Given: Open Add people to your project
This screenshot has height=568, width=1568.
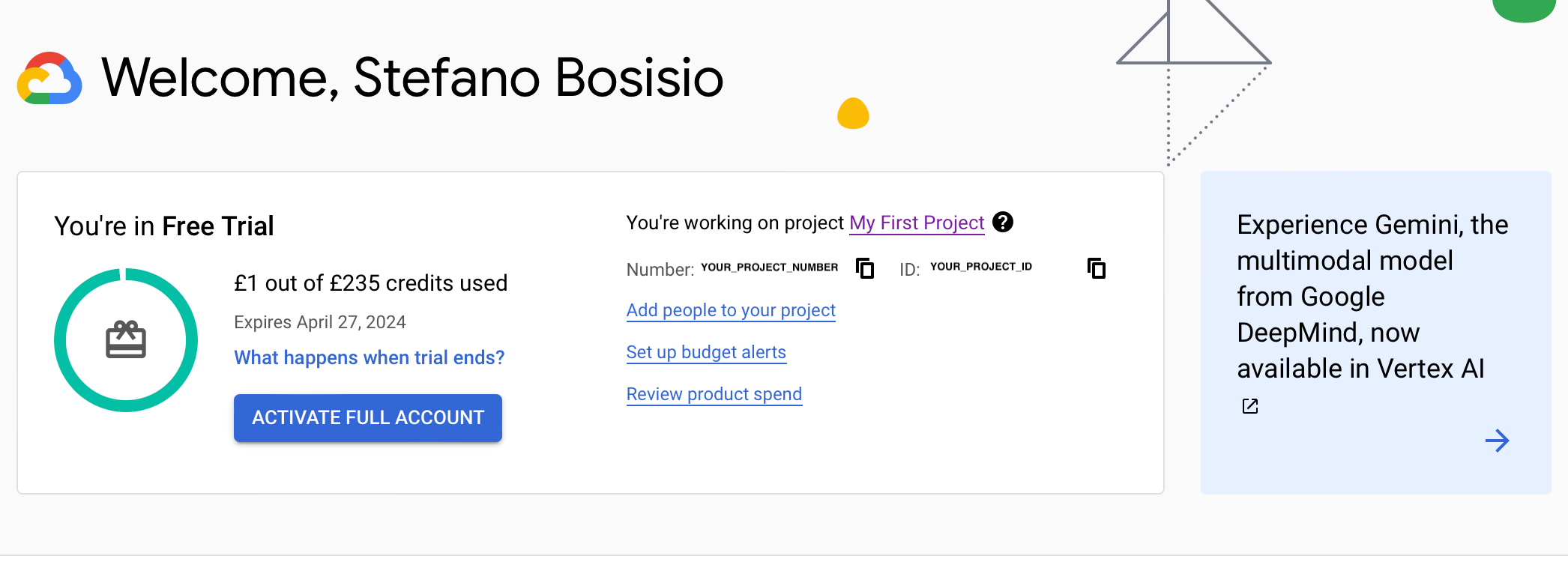Looking at the screenshot, I should click(731, 310).
